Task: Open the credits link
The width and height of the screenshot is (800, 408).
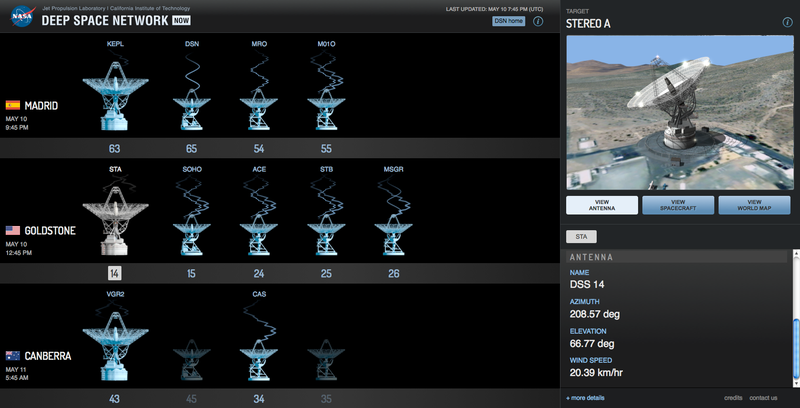Action: coord(733,398)
